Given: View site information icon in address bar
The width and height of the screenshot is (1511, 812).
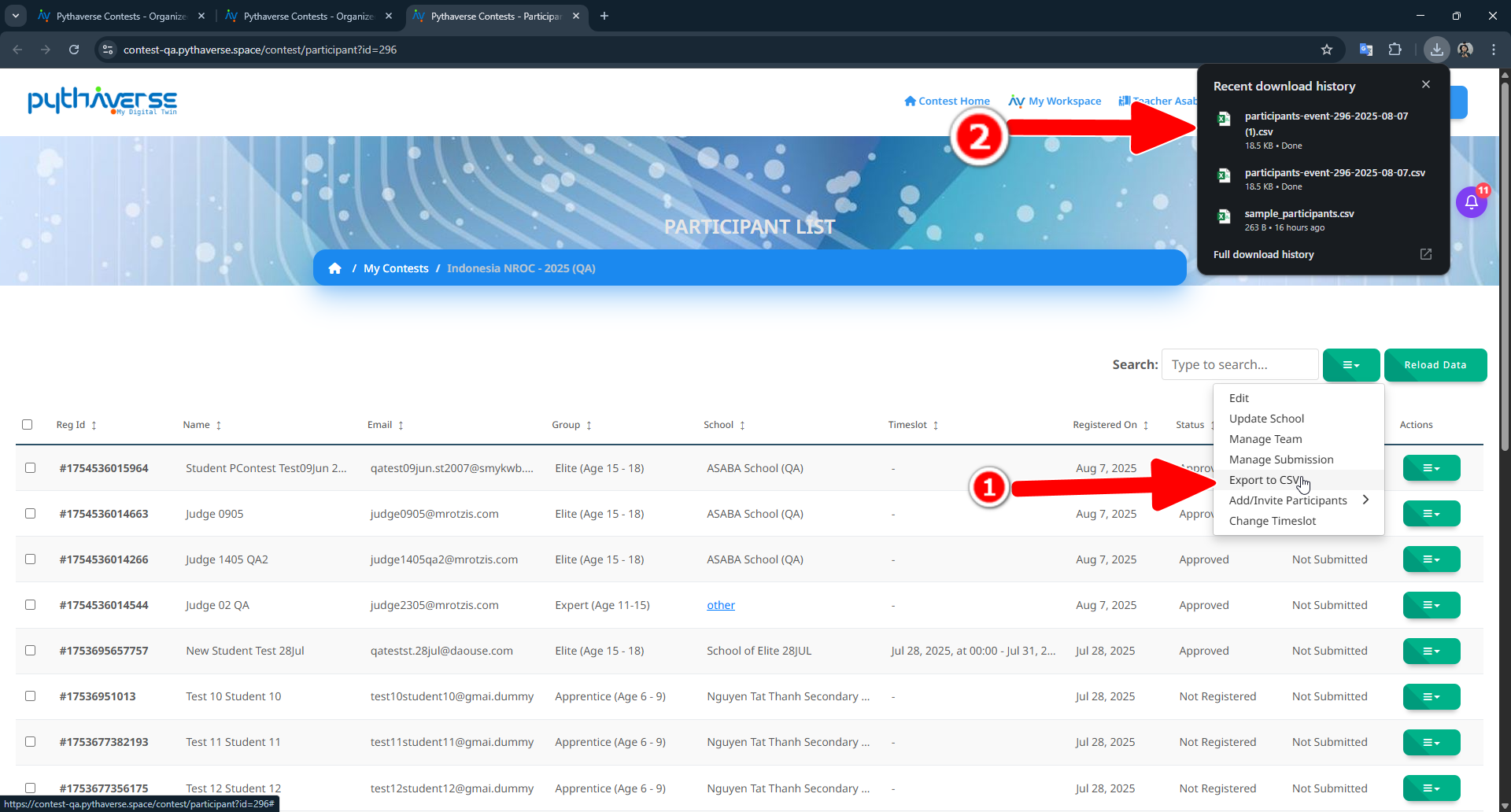Looking at the screenshot, I should click(108, 50).
